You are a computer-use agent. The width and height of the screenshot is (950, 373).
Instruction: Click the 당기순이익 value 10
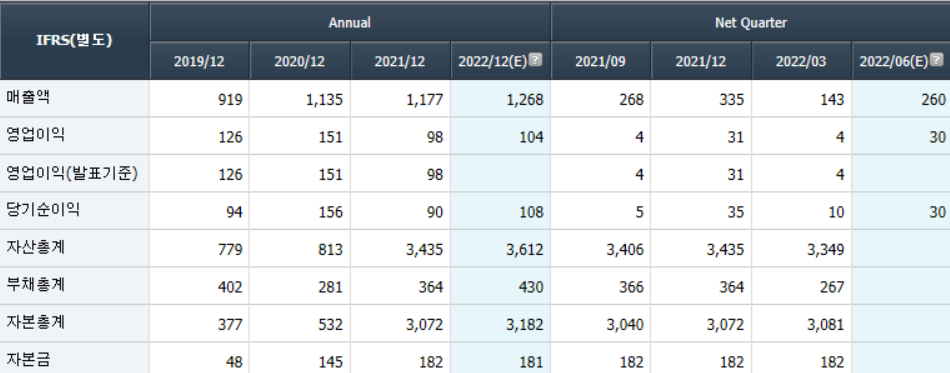click(x=836, y=213)
